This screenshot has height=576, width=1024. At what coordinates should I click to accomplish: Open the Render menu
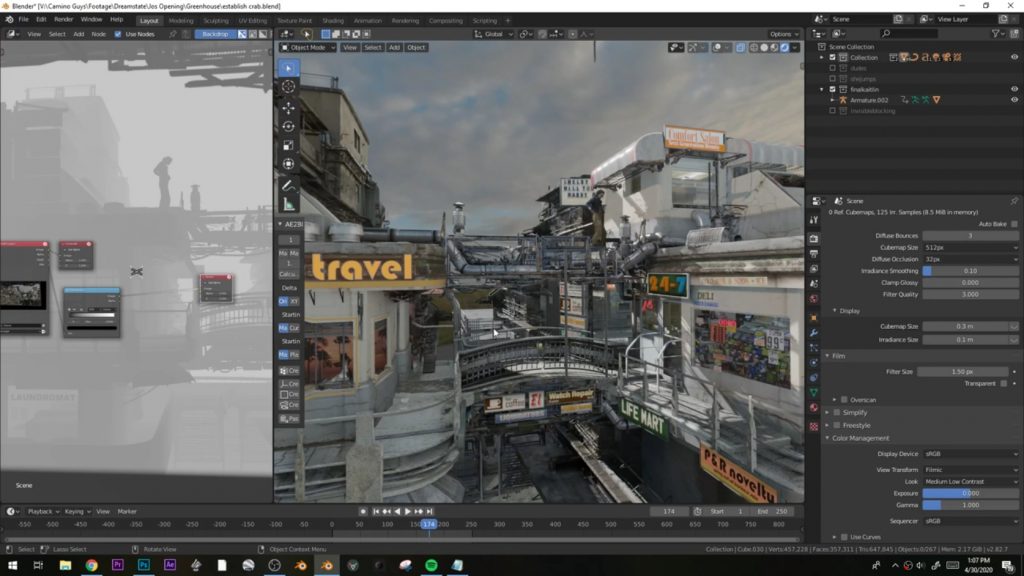coord(63,20)
